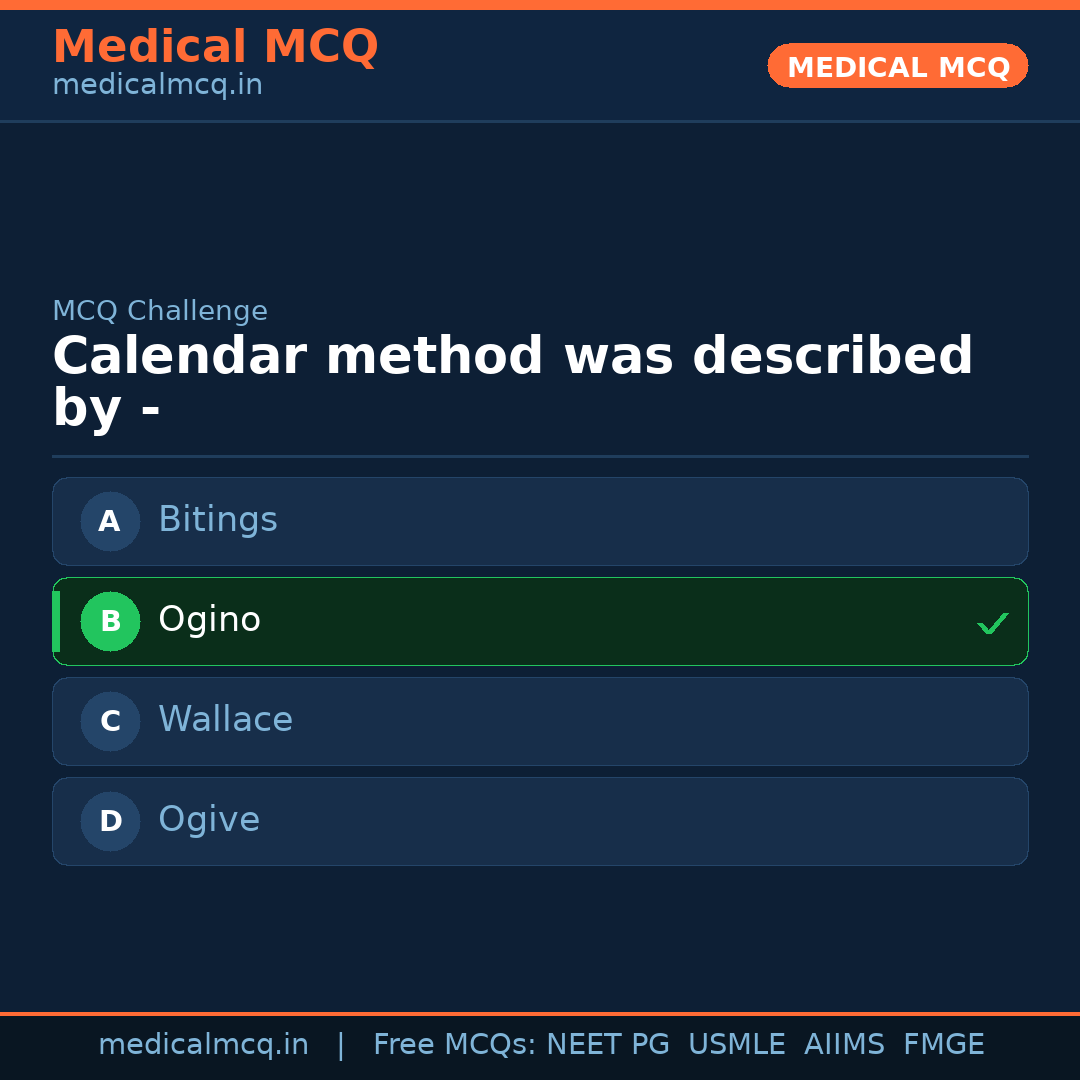
Task: Click medicalmcq.in in the footer
Action: 203,1044
